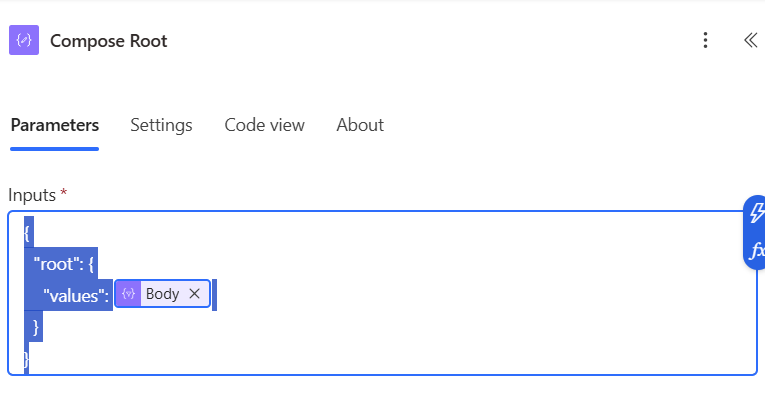Switch to the Parameters tab
This screenshot has height=412, width=765.
point(54,125)
